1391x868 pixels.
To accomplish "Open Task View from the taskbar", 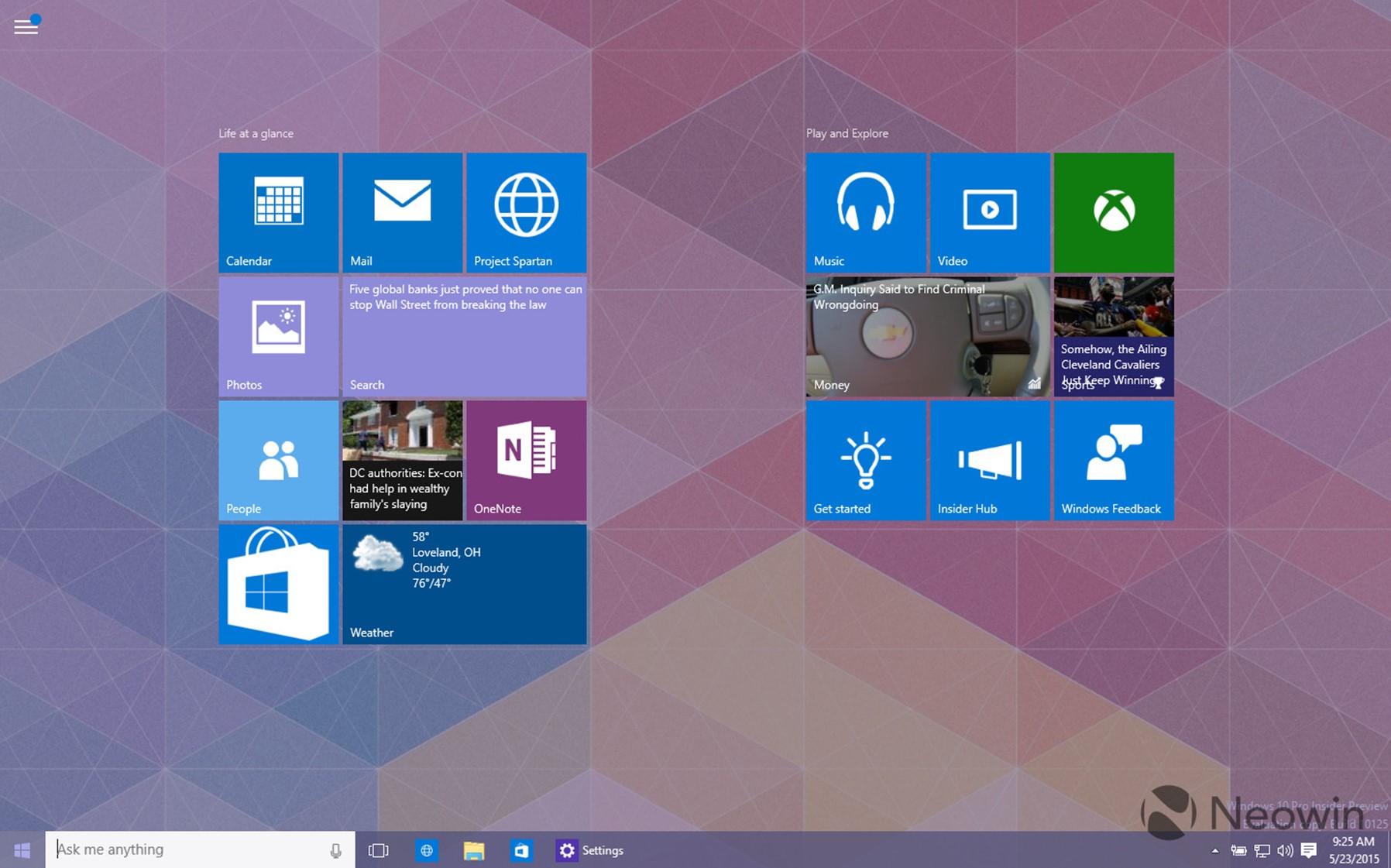I will (x=378, y=850).
